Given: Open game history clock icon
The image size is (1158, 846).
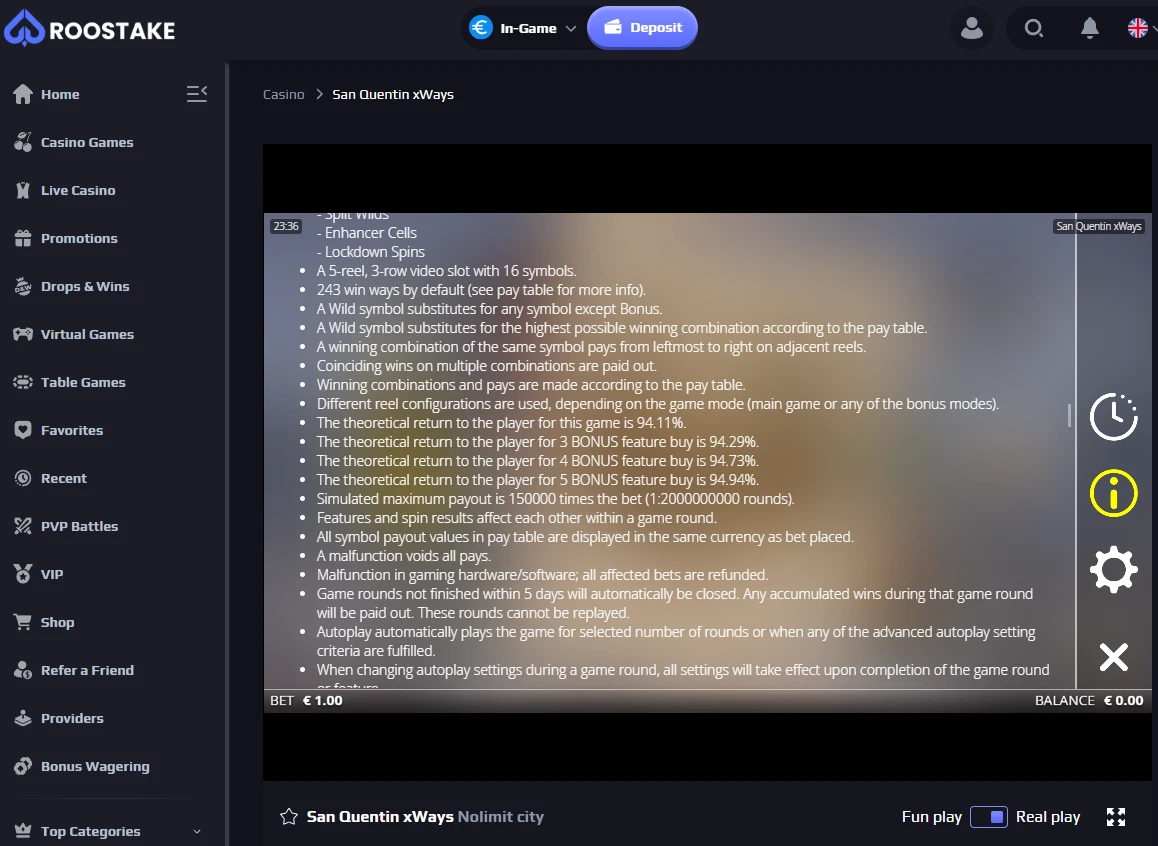Looking at the screenshot, I should pyautogui.click(x=1114, y=417).
